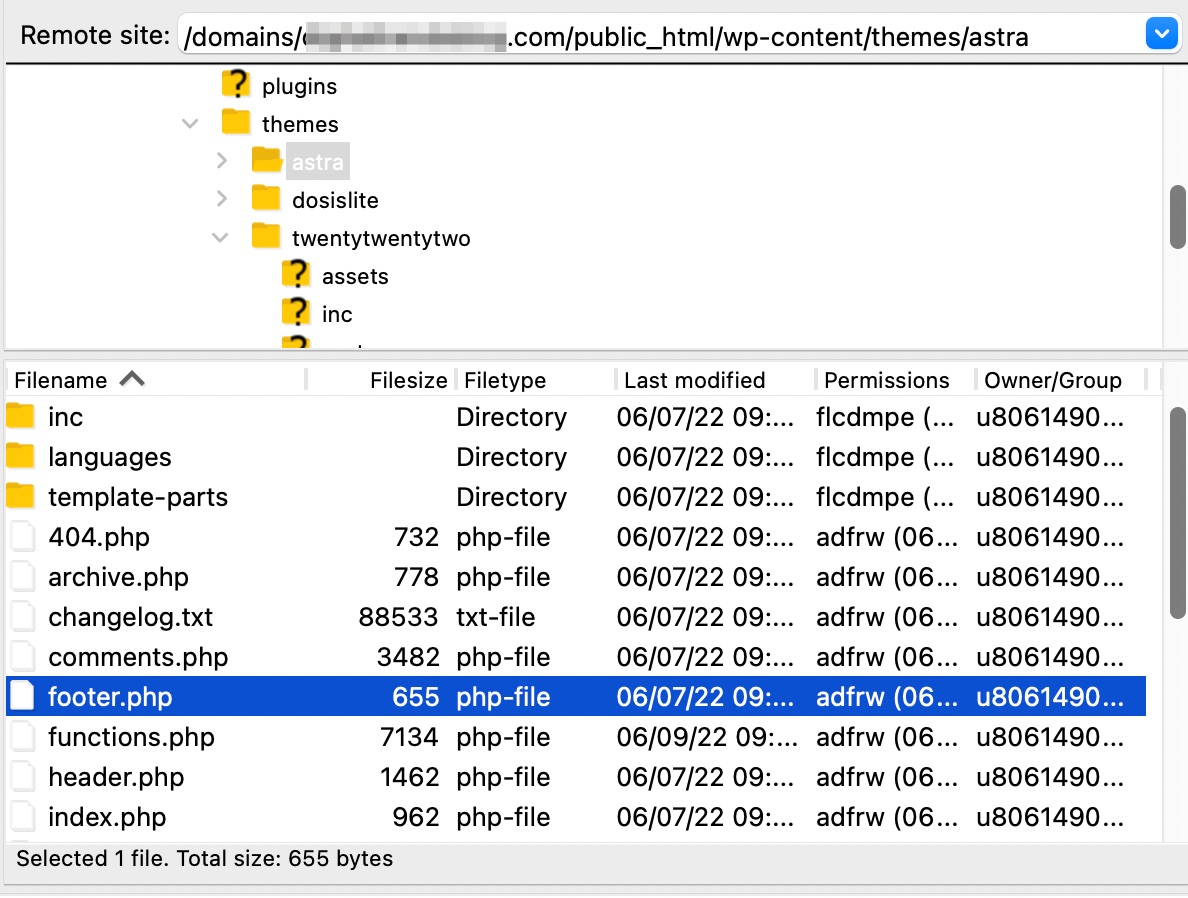Select the assets label in the tree

pos(355,277)
